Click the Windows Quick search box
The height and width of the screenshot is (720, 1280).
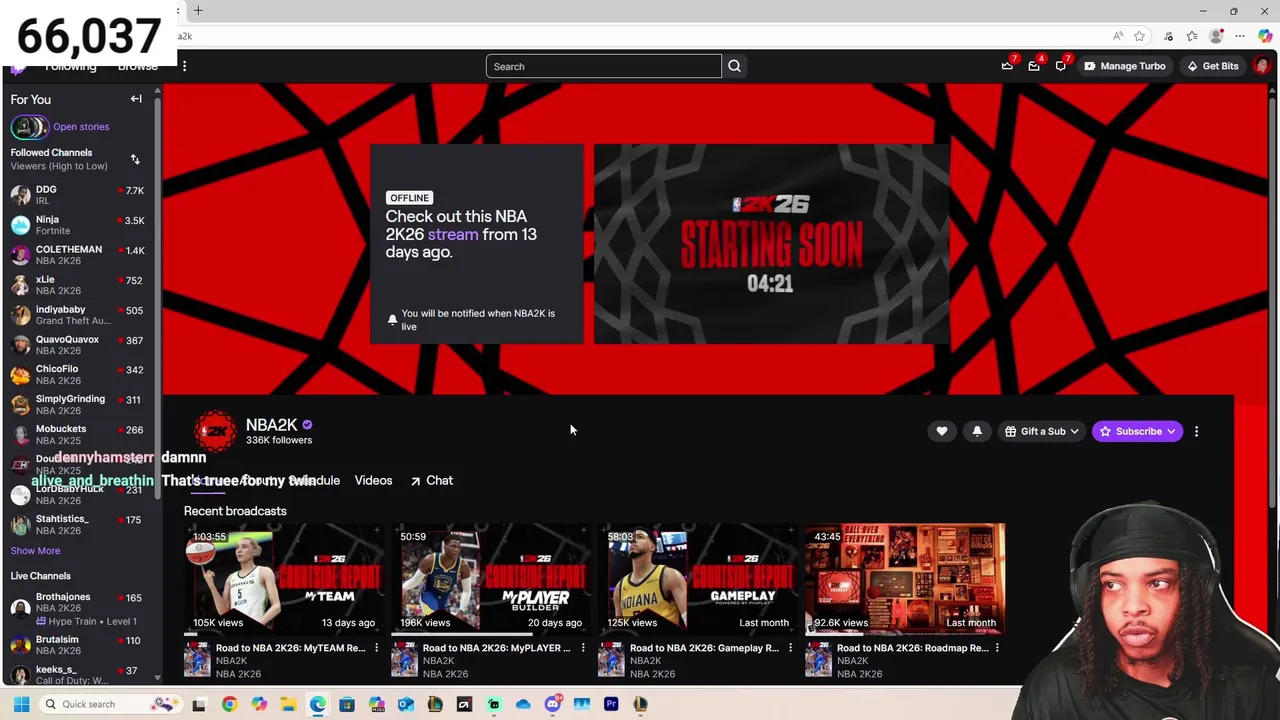(x=110, y=704)
